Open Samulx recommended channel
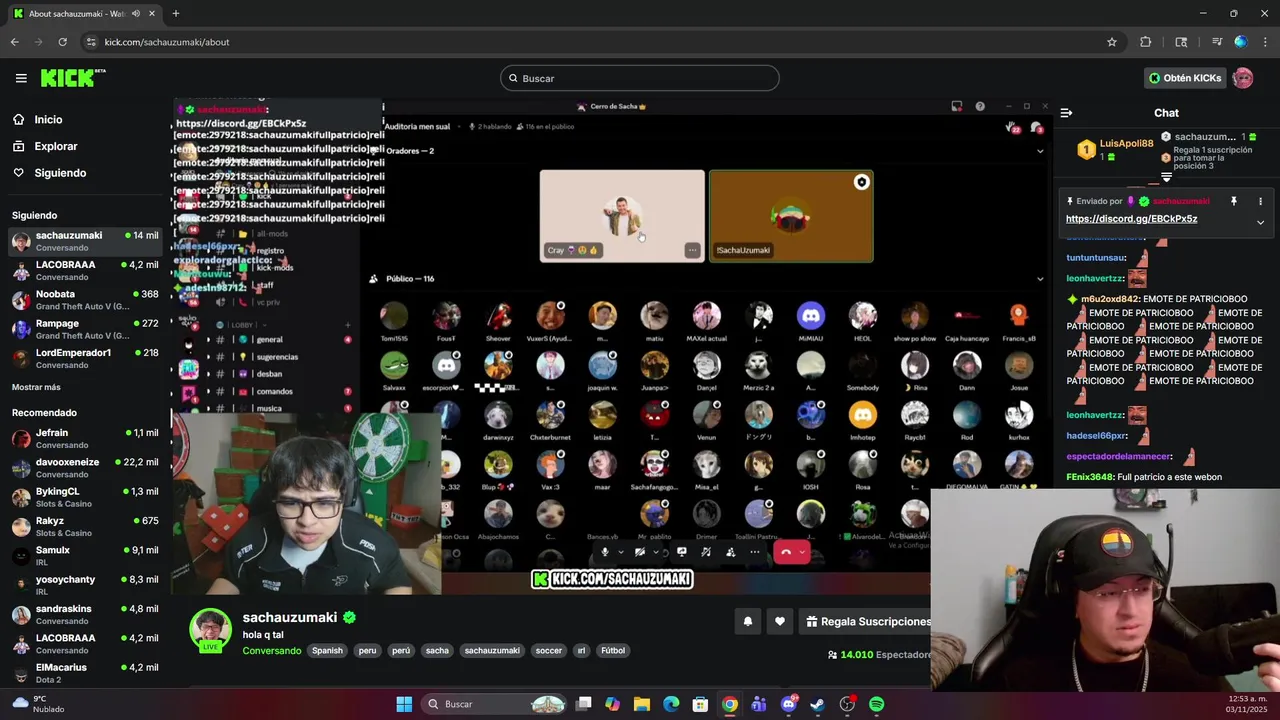The width and height of the screenshot is (1280, 720). click(85, 556)
